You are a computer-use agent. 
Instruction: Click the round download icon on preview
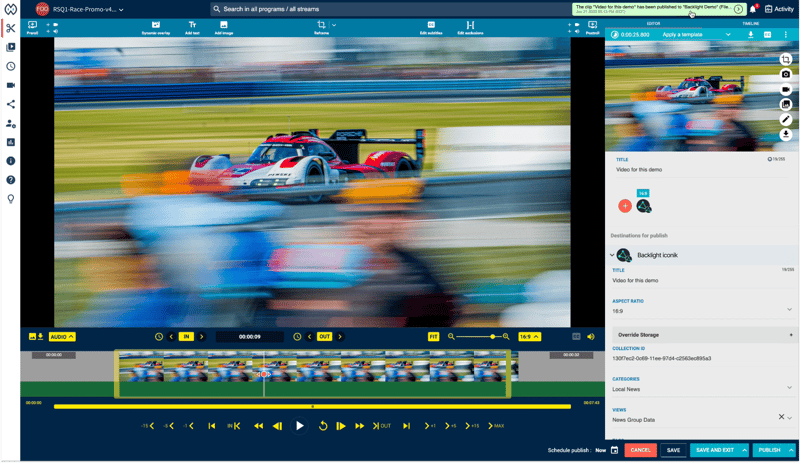[786, 134]
